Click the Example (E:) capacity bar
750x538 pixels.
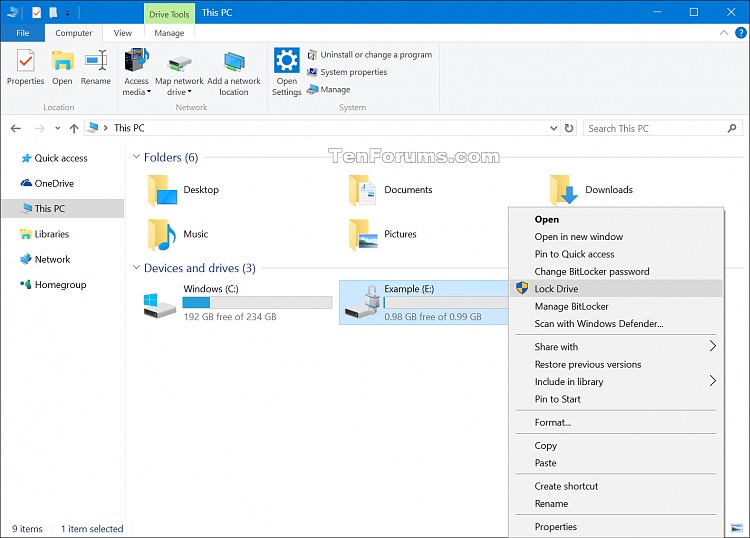[445, 302]
